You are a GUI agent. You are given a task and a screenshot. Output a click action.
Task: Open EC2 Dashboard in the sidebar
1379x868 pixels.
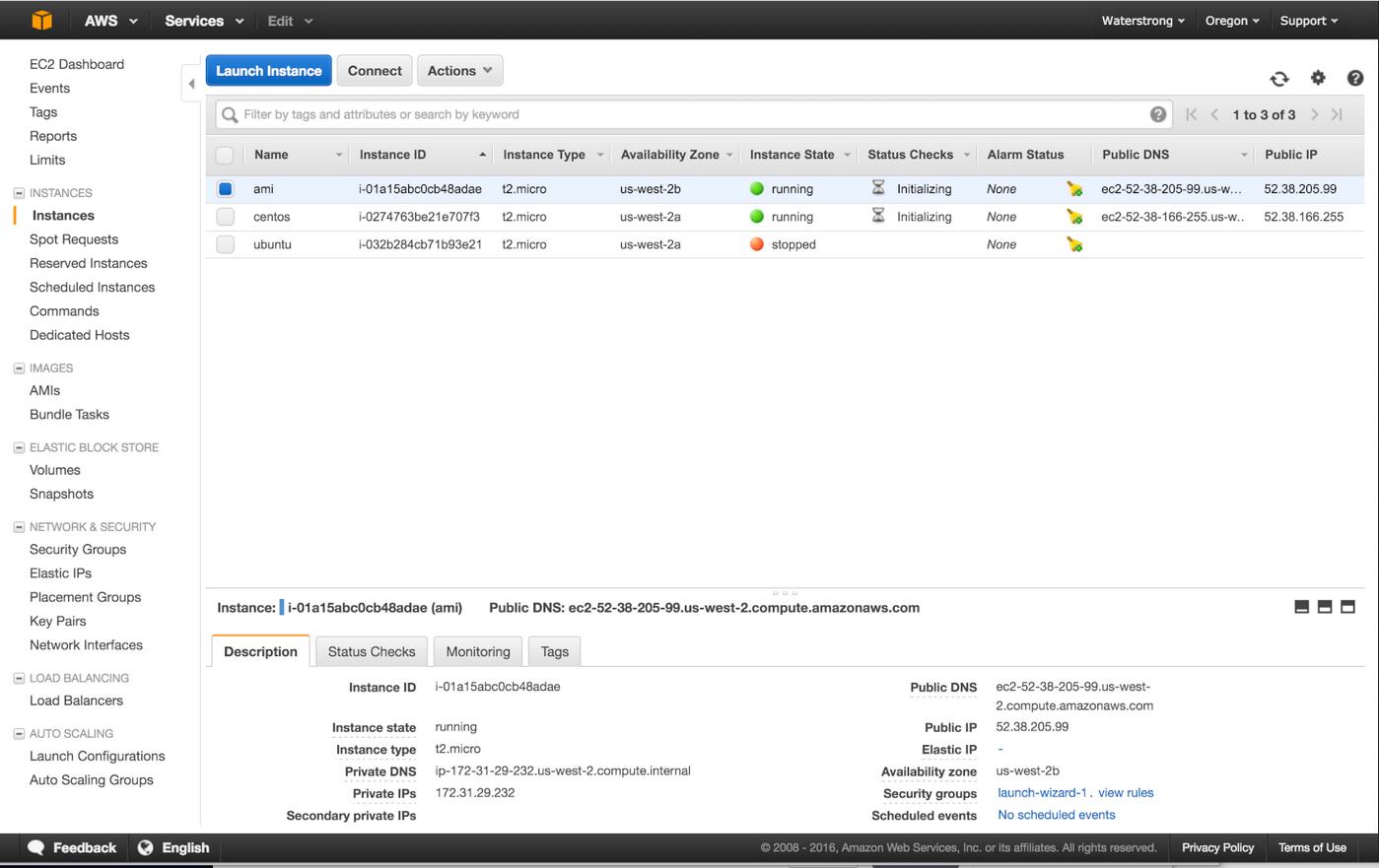click(x=77, y=64)
